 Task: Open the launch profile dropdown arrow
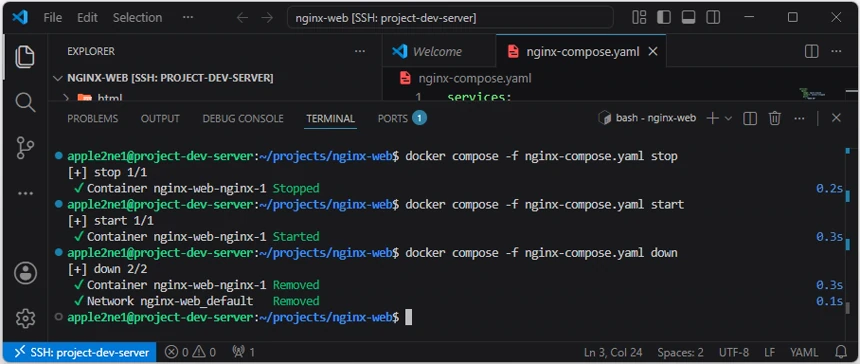(x=728, y=118)
